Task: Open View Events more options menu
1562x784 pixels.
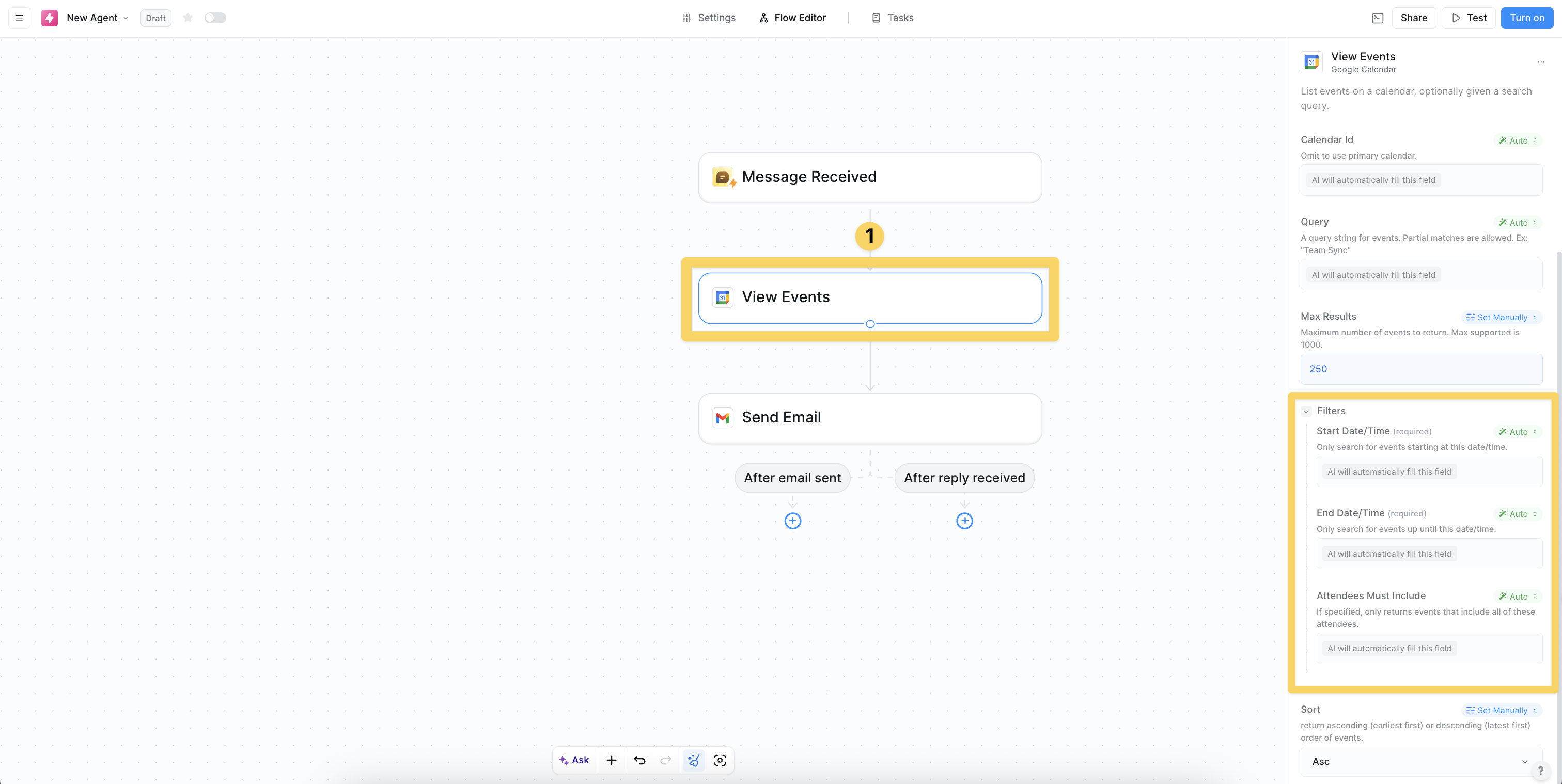Action: [x=1541, y=62]
